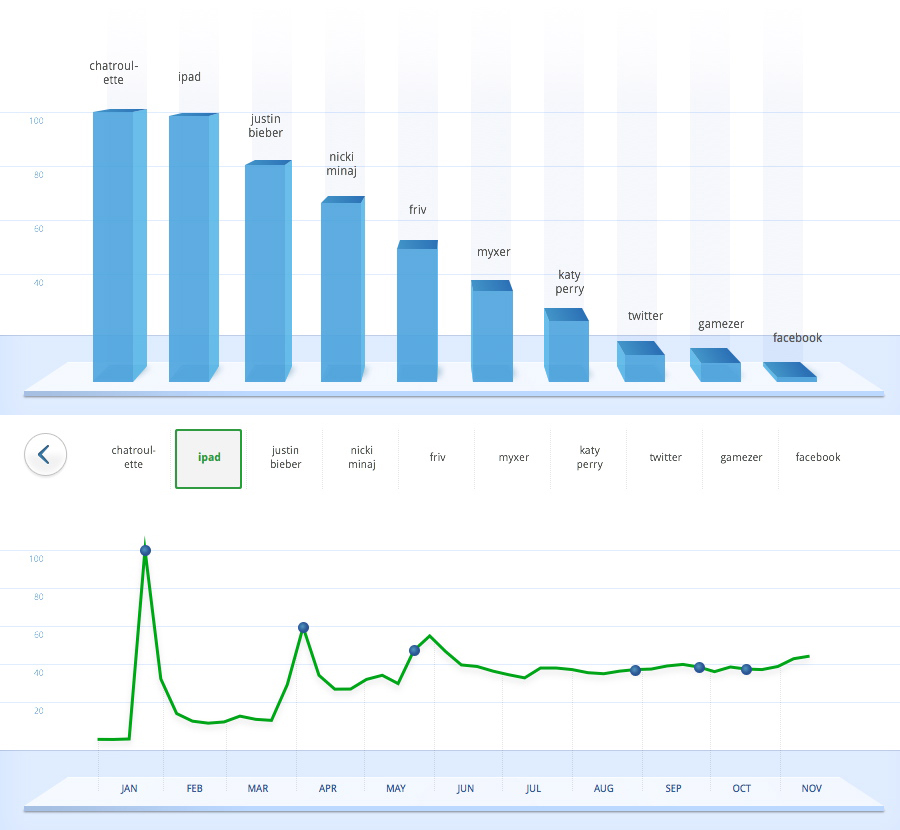Viewport: 900px width, 830px height.
Task: Select the chatroulette tab in the keyword strip
Action: 133,457
